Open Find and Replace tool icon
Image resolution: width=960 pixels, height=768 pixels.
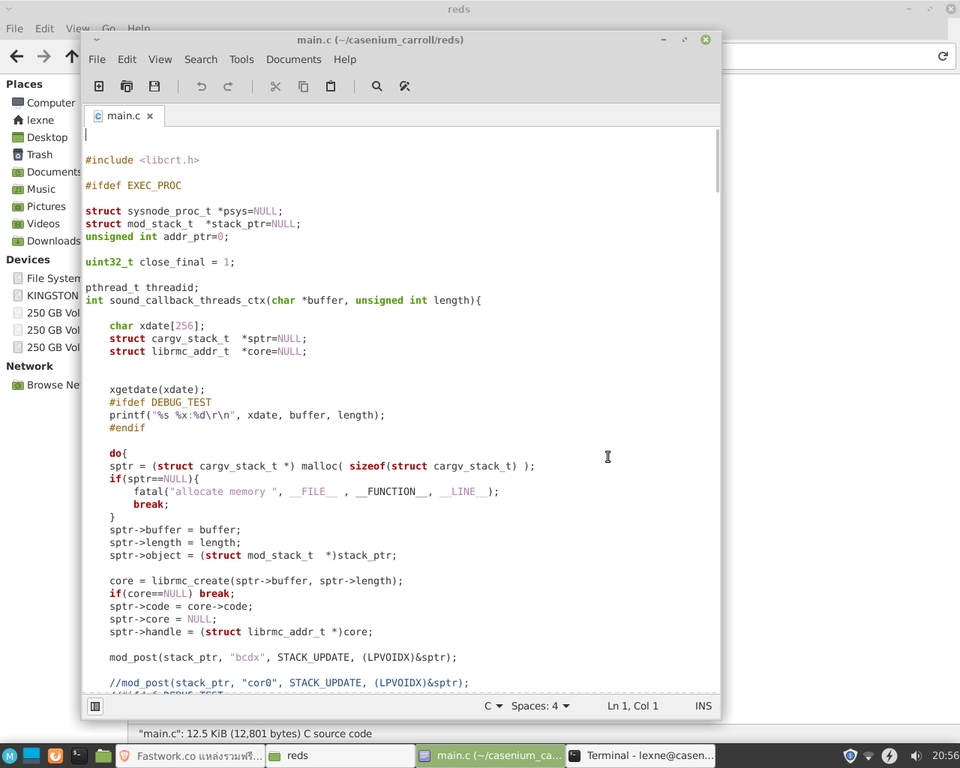pos(405,86)
